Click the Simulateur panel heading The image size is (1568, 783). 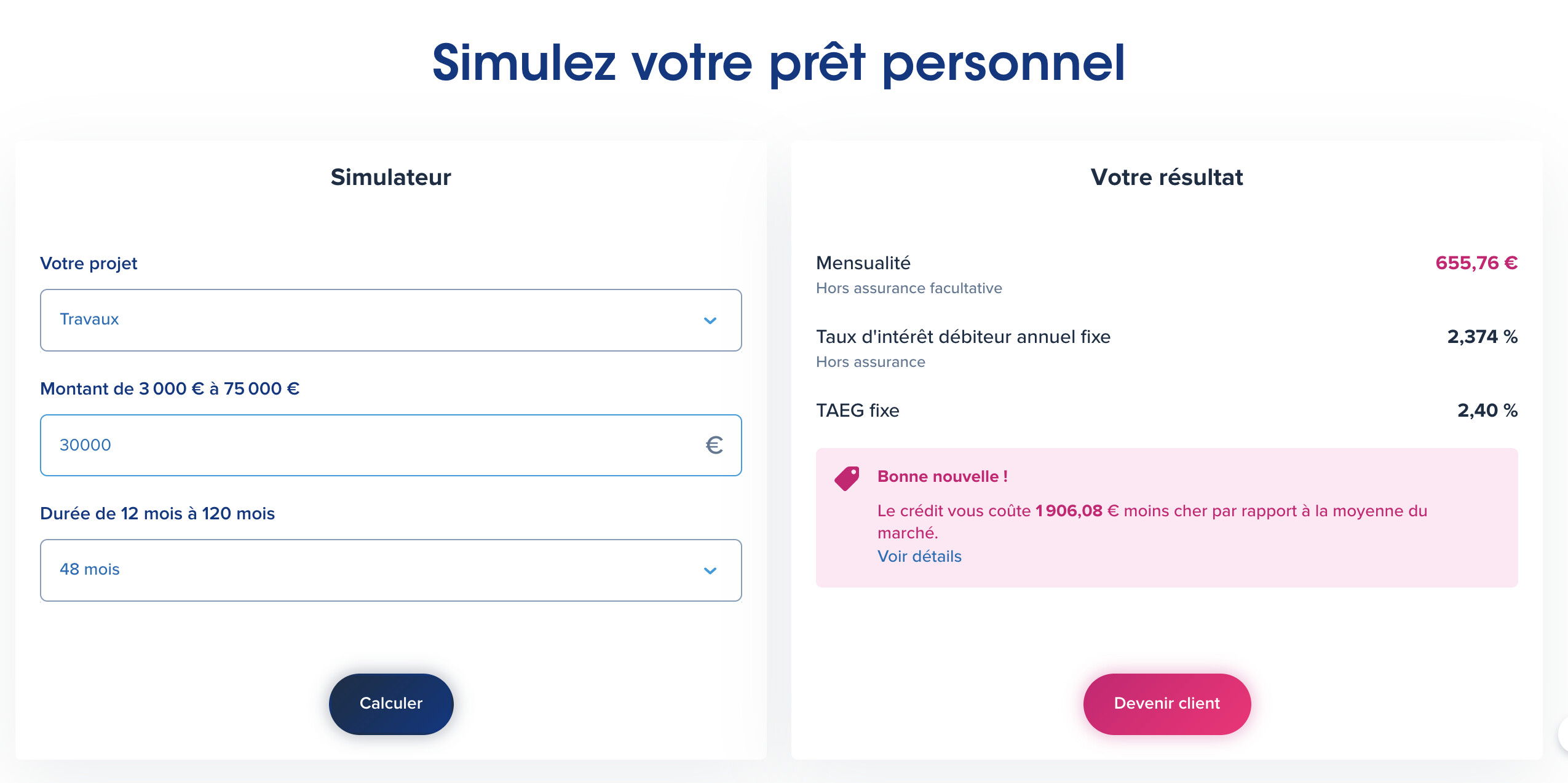point(390,177)
